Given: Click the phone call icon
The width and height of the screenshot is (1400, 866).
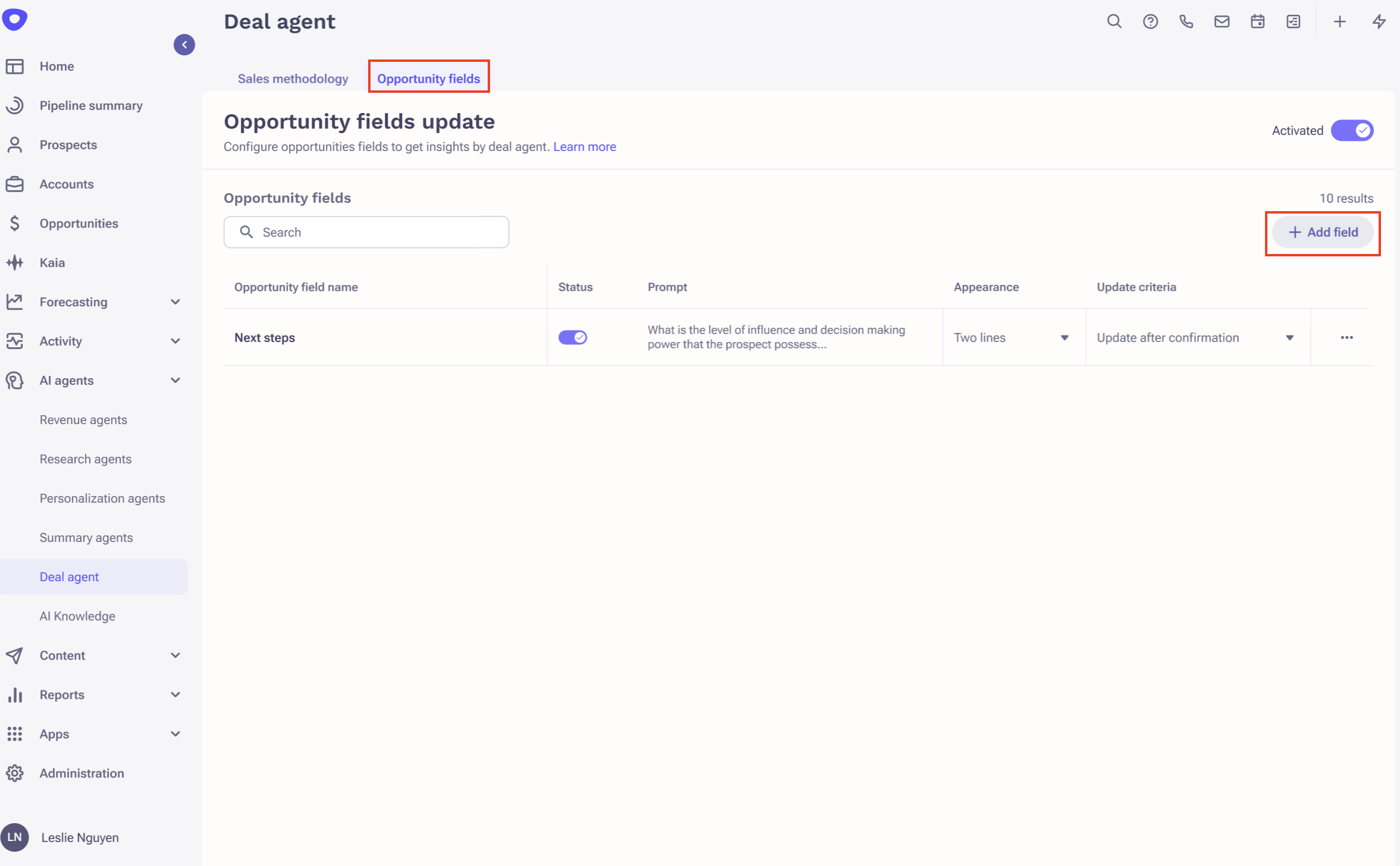Looking at the screenshot, I should point(1186,22).
